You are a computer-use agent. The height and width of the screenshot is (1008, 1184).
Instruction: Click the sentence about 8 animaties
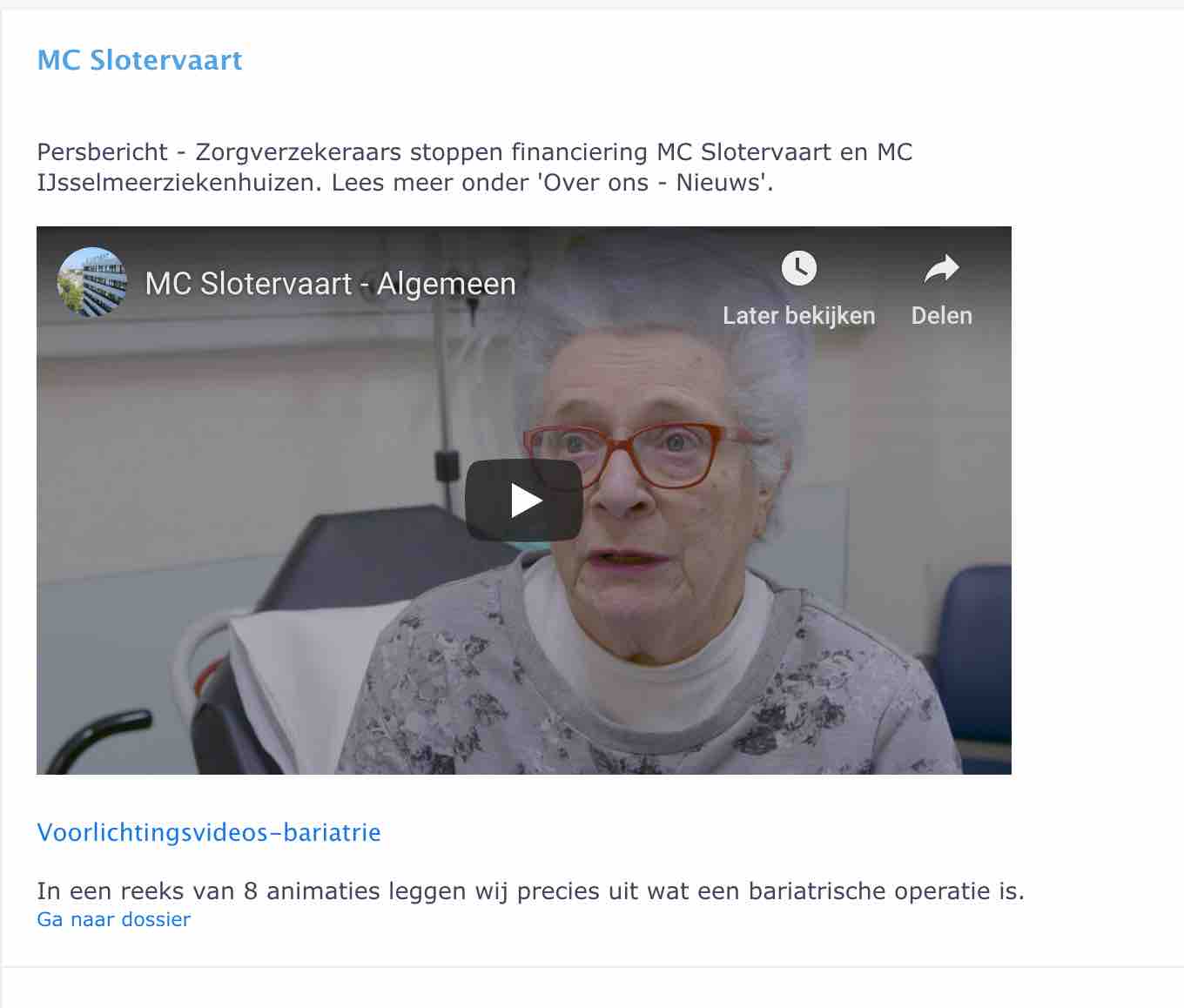click(x=530, y=891)
